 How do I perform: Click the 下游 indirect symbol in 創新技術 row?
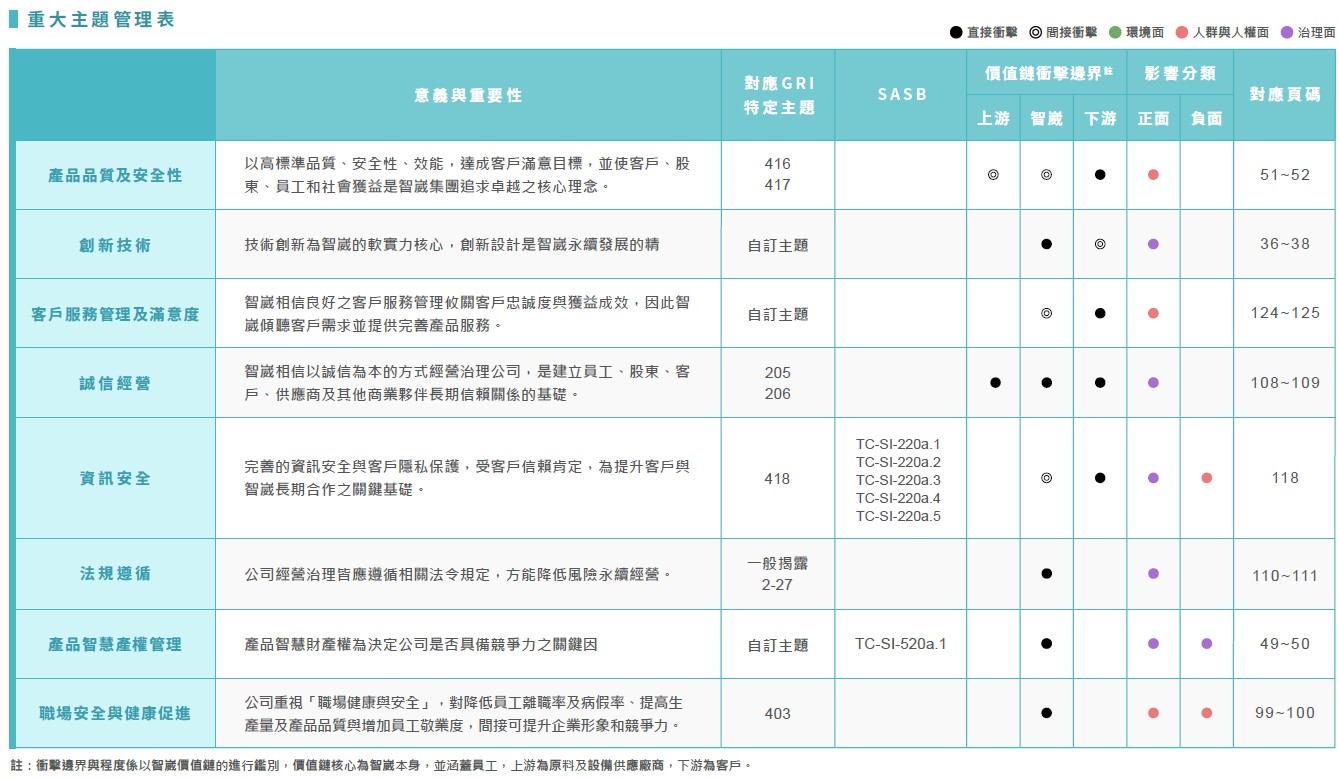click(x=1100, y=244)
